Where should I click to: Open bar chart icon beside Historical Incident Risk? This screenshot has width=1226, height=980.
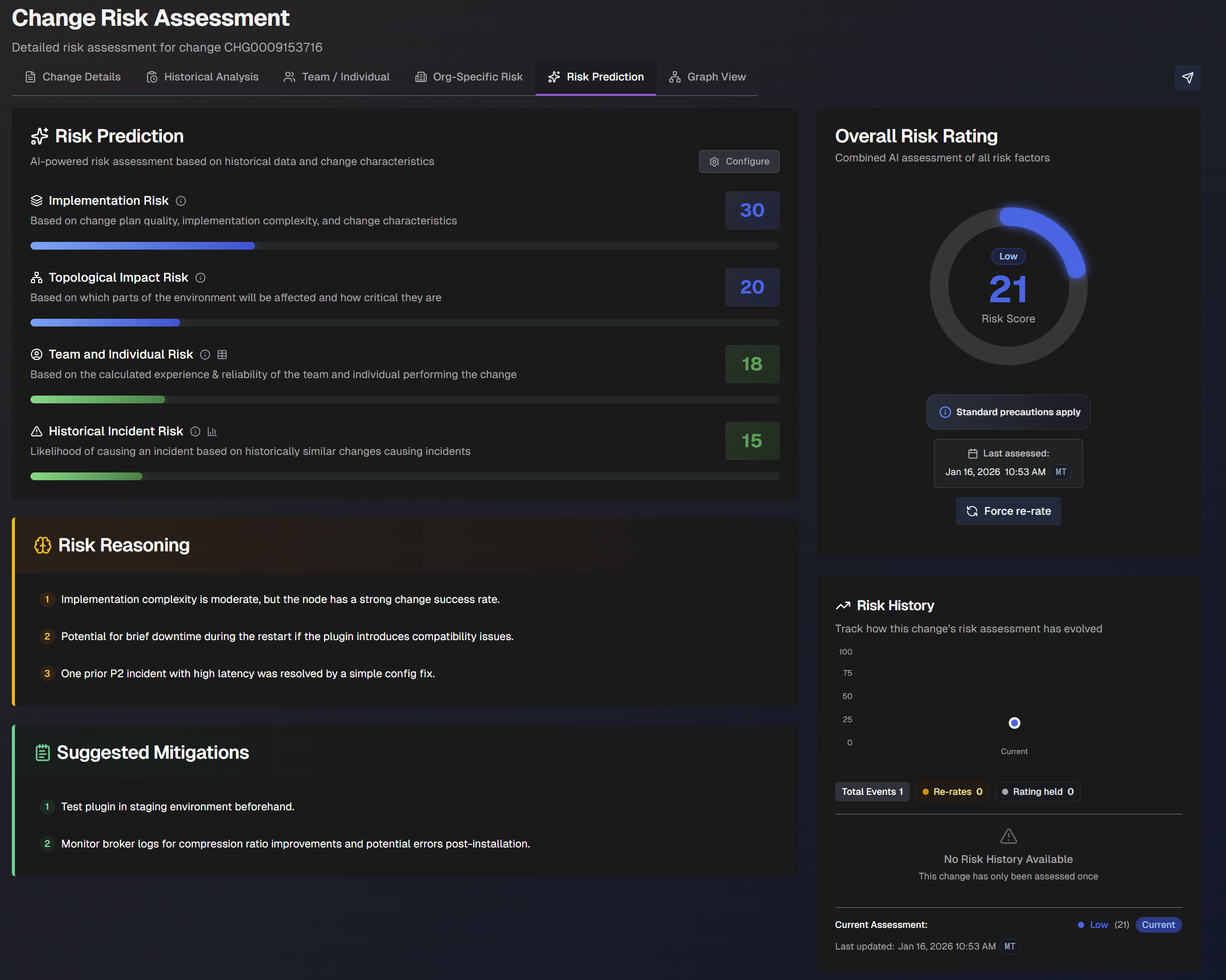[x=212, y=431]
